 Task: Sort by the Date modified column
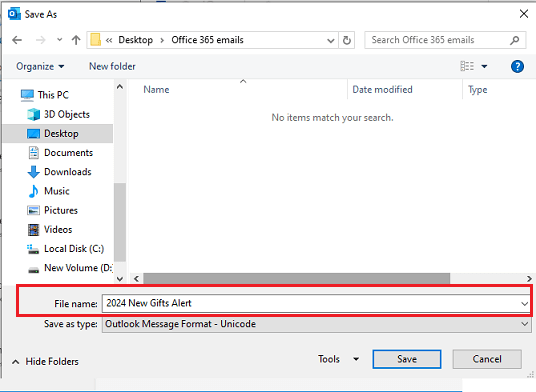click(x=382, y=90)
